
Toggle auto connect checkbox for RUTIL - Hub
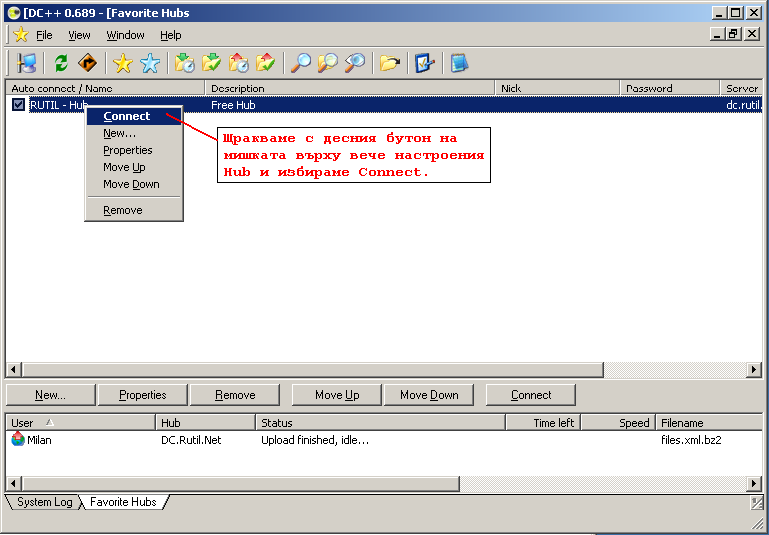pos(19,104)
